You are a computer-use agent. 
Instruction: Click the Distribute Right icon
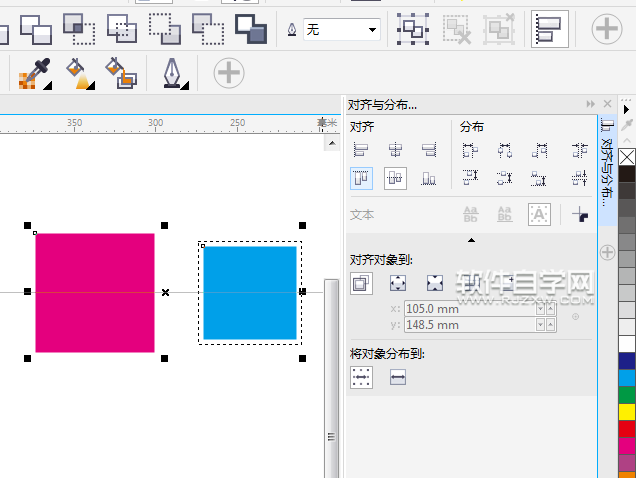[x=539, y=150]
